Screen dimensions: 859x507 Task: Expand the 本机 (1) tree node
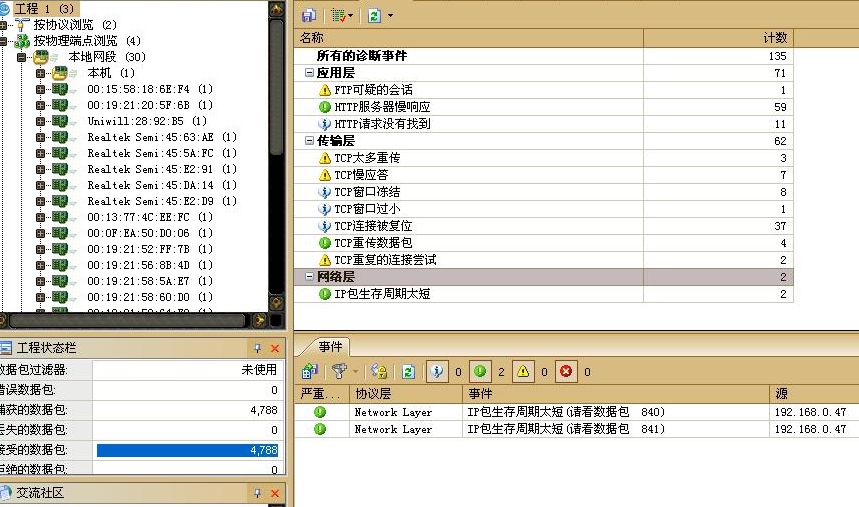[x=40, y=73]
